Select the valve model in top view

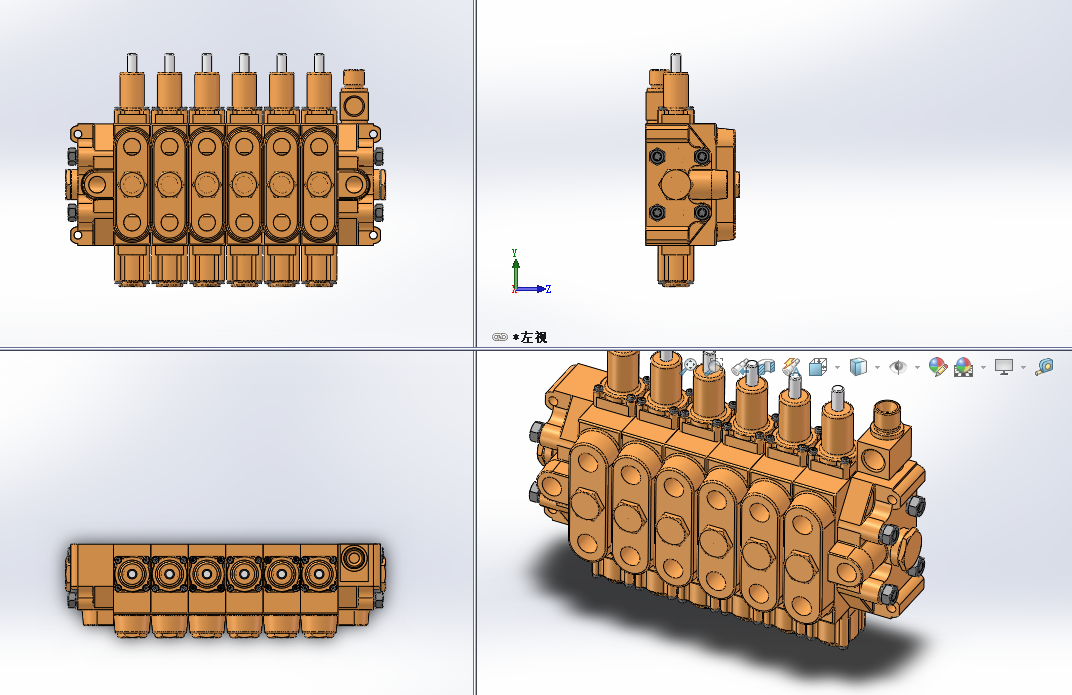pyautogui.click(x=226, y=589)
